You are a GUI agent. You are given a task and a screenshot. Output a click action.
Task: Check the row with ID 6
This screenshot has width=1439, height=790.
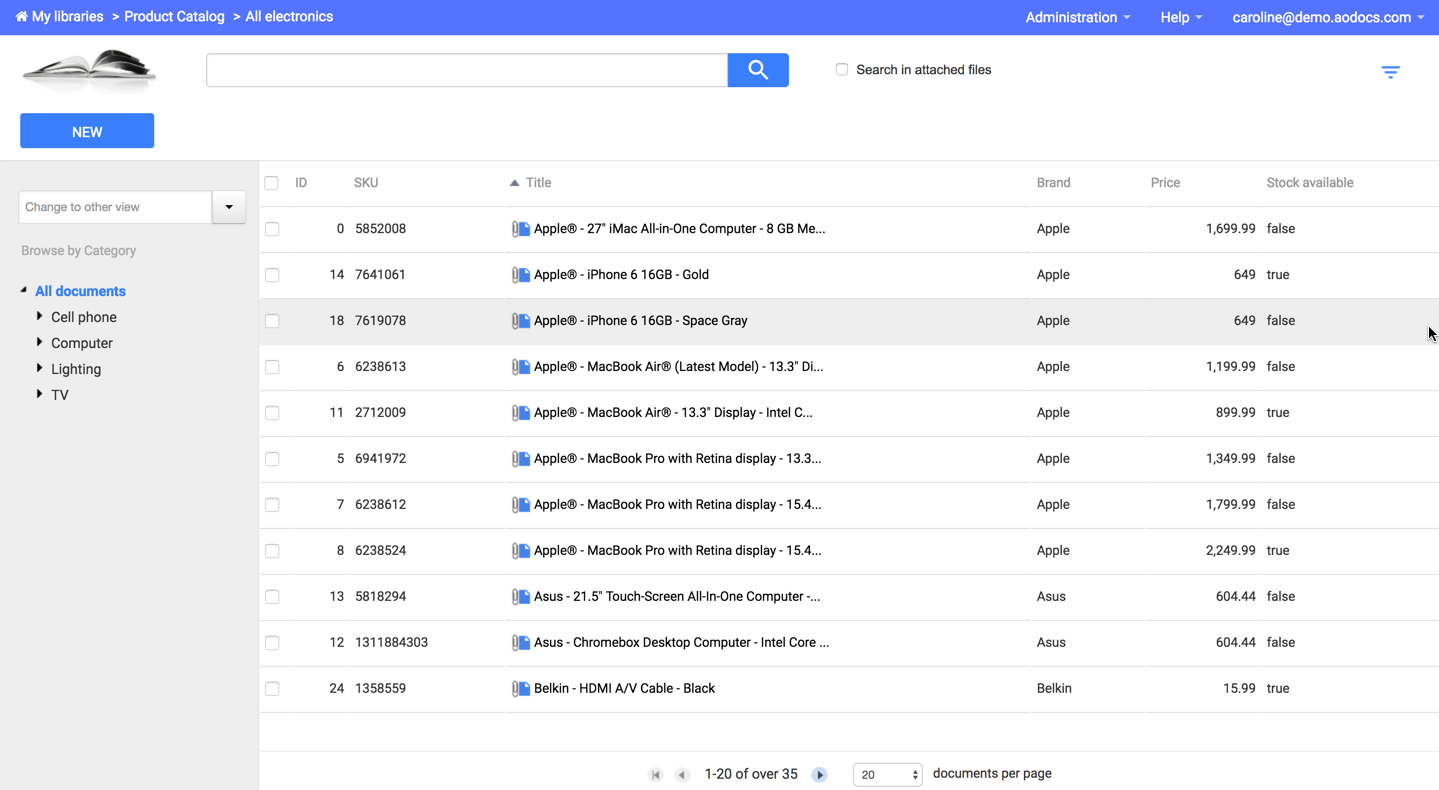(272, 367)
